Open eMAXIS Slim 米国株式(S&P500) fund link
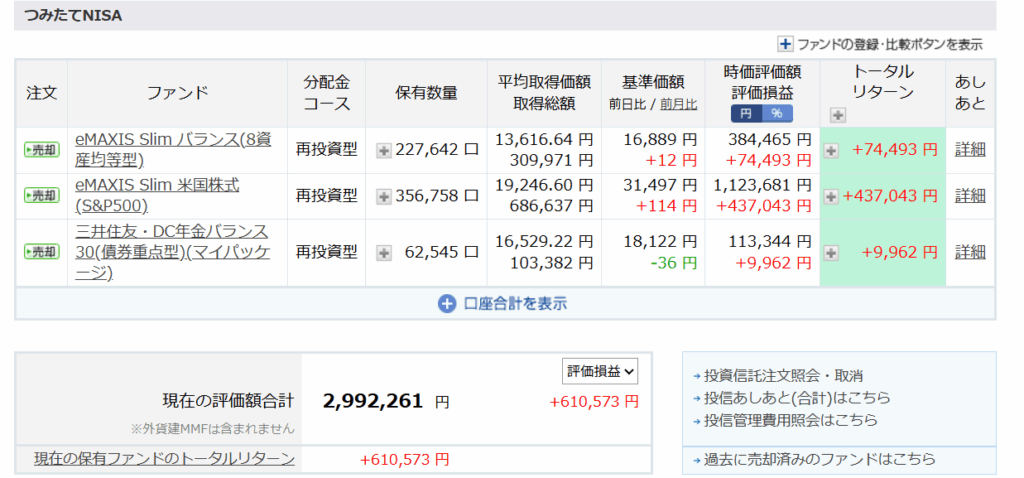This screenshot has height=478, width=1024. tap(157, 195)
